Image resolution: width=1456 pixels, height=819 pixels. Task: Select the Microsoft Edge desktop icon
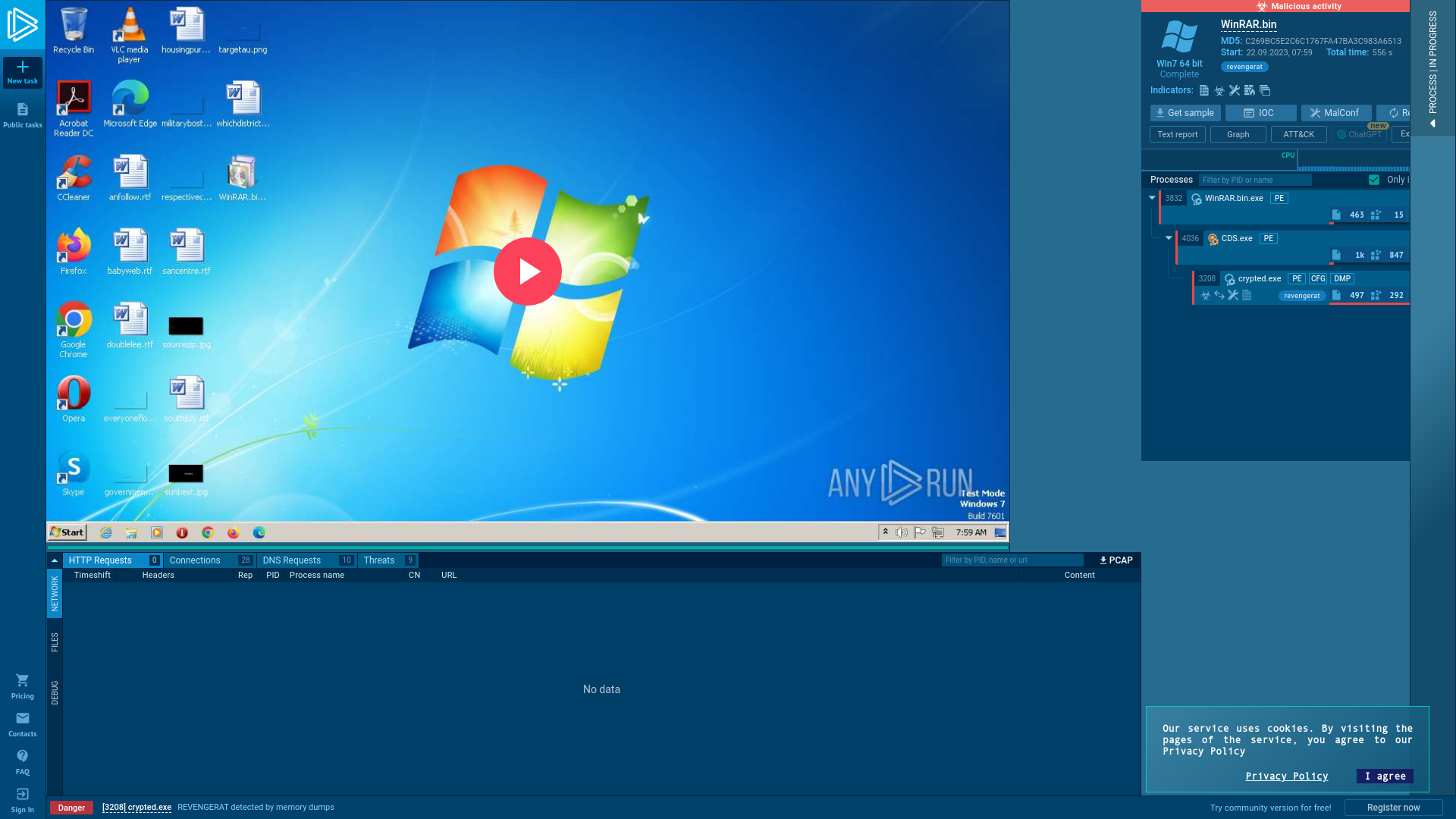click(130, 104)
